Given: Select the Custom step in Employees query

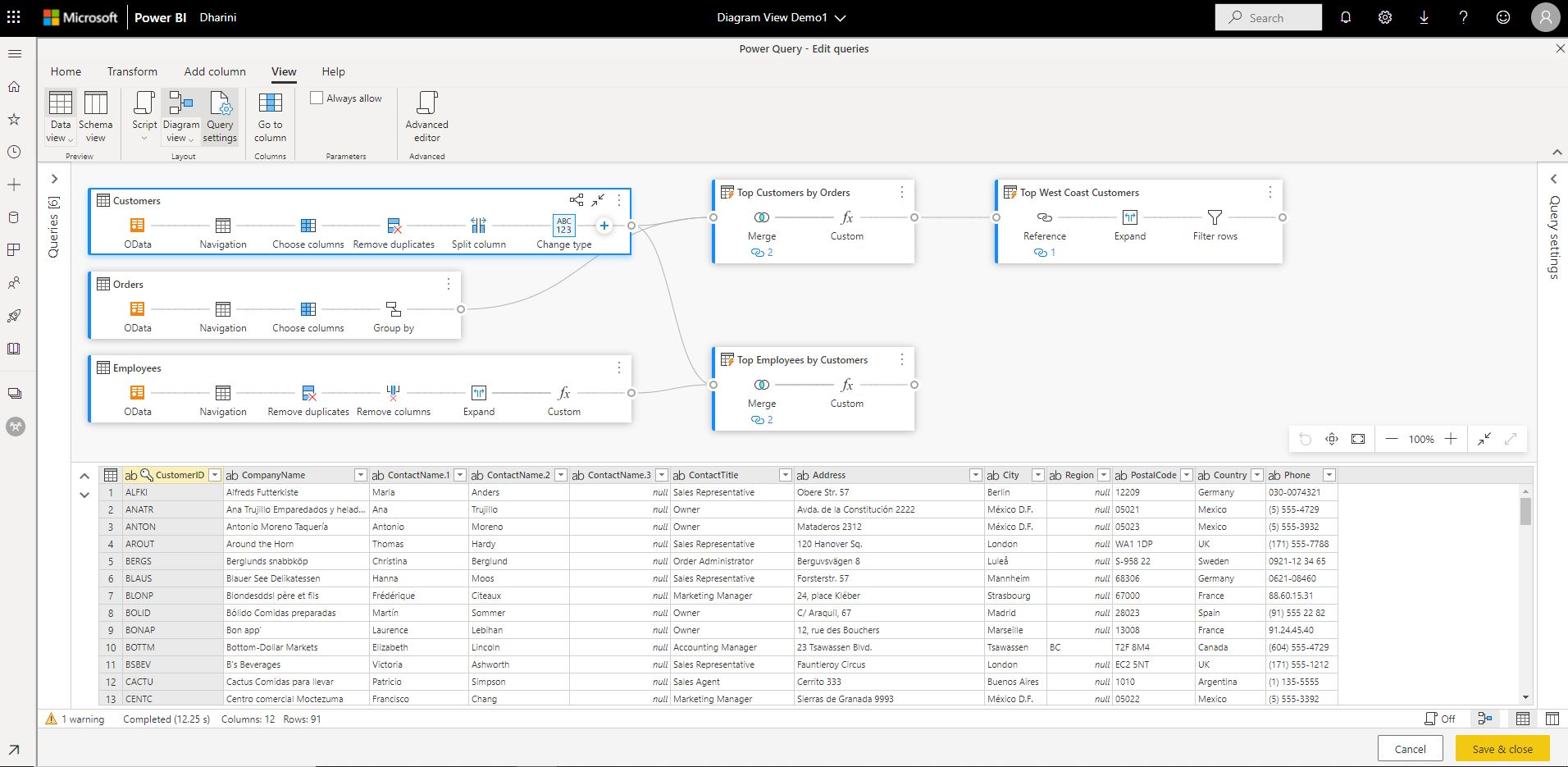Looking at the screenshot, I should tap(564, 399).
